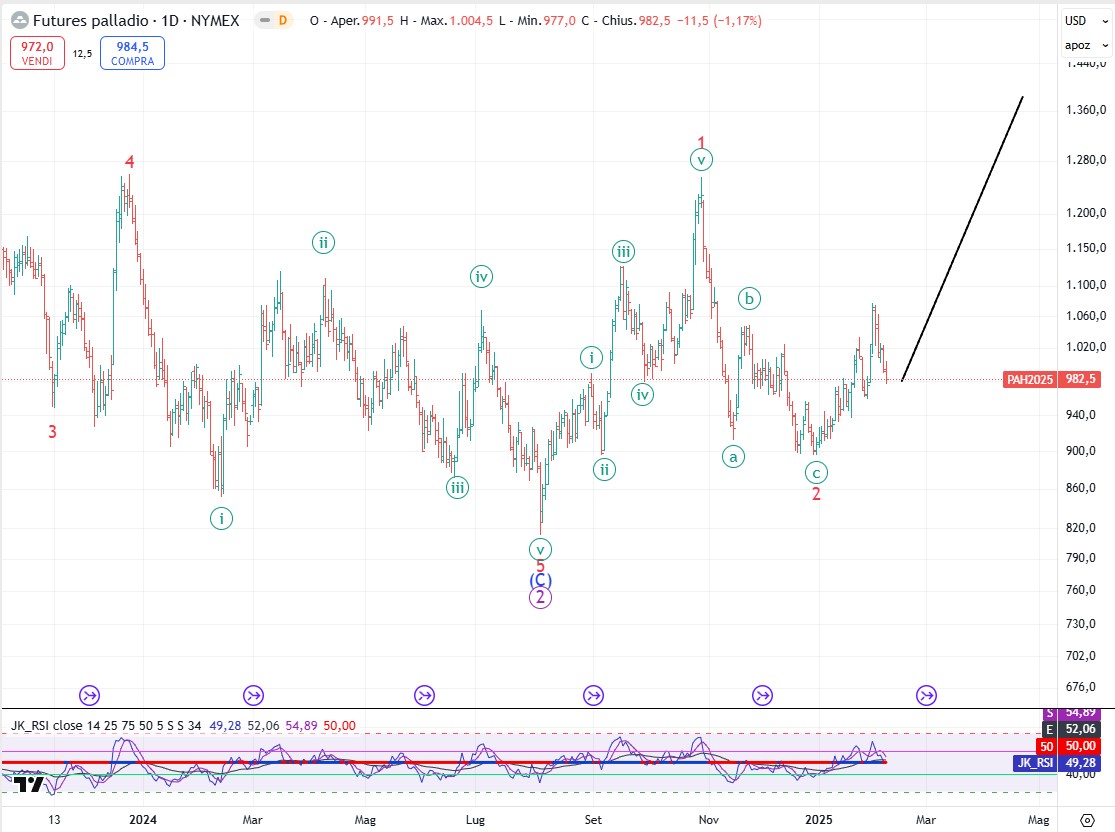Viewport: 1115px width, 832px height.
Task: Select the red wave 1 label at the top
Action: pyautogui.click(x=701, y=142)
